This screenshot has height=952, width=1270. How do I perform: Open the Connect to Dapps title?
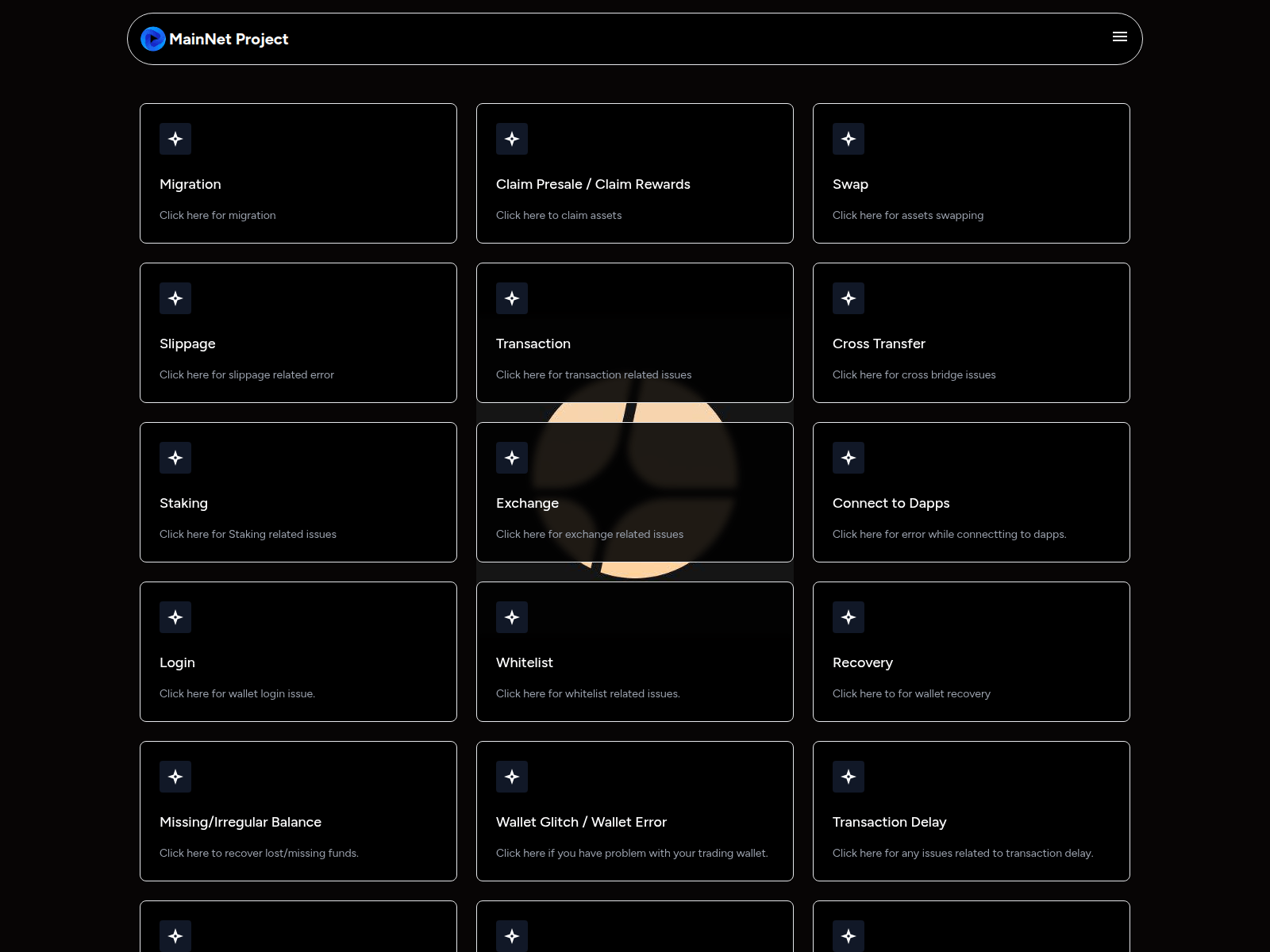tap(891, 503)
